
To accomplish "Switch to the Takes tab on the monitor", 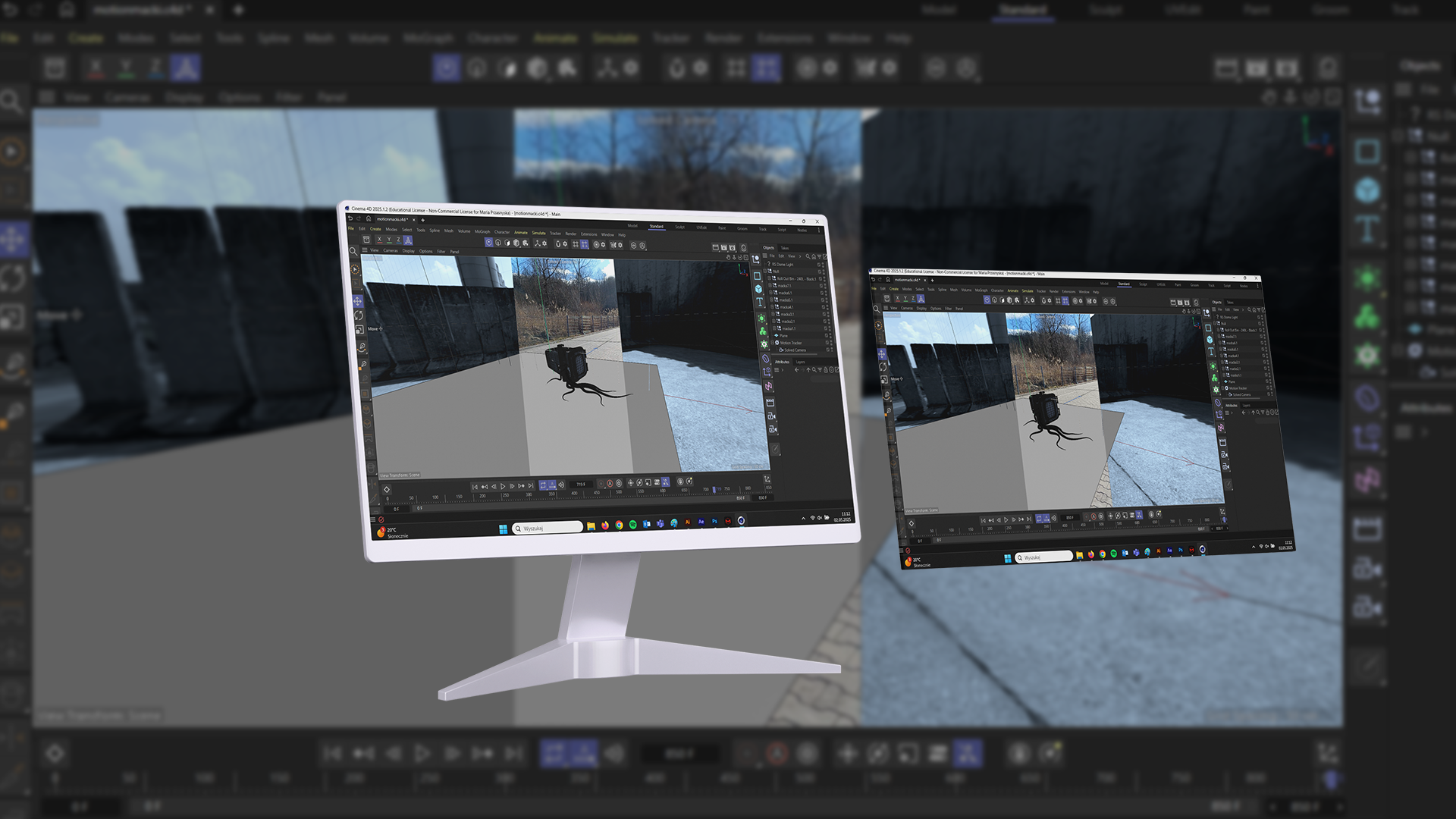I will click(x=785, y=248).
